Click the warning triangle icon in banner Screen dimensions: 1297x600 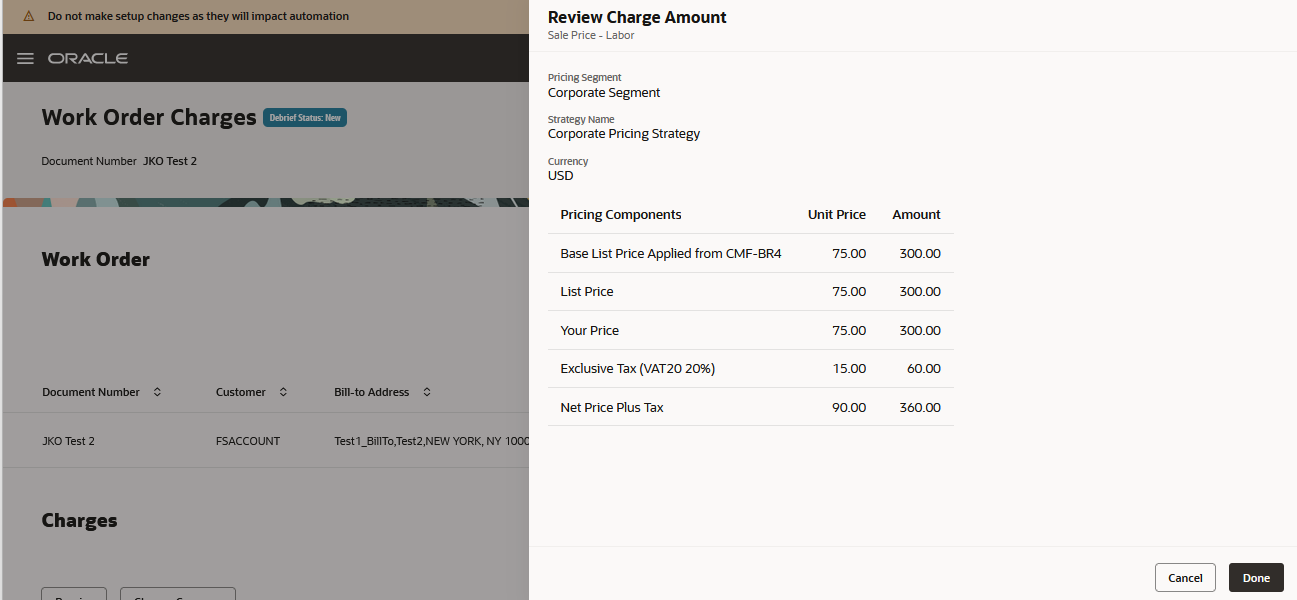tap(28, 16)
